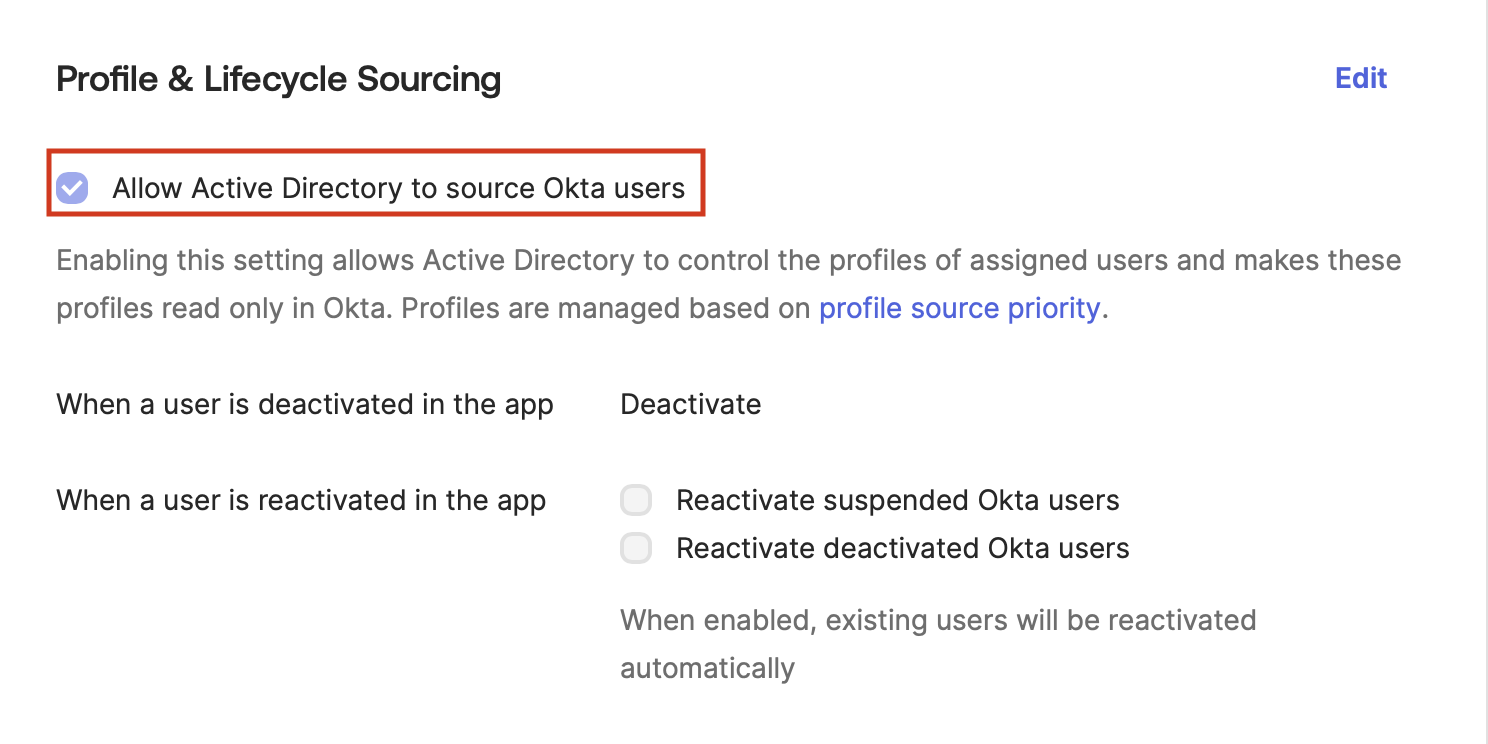Image resolution: width=1488 pixels, height=744 pixels.
Task: Select the Profile & Lifecycle Sourcing heading
Action: click(279, 78)
